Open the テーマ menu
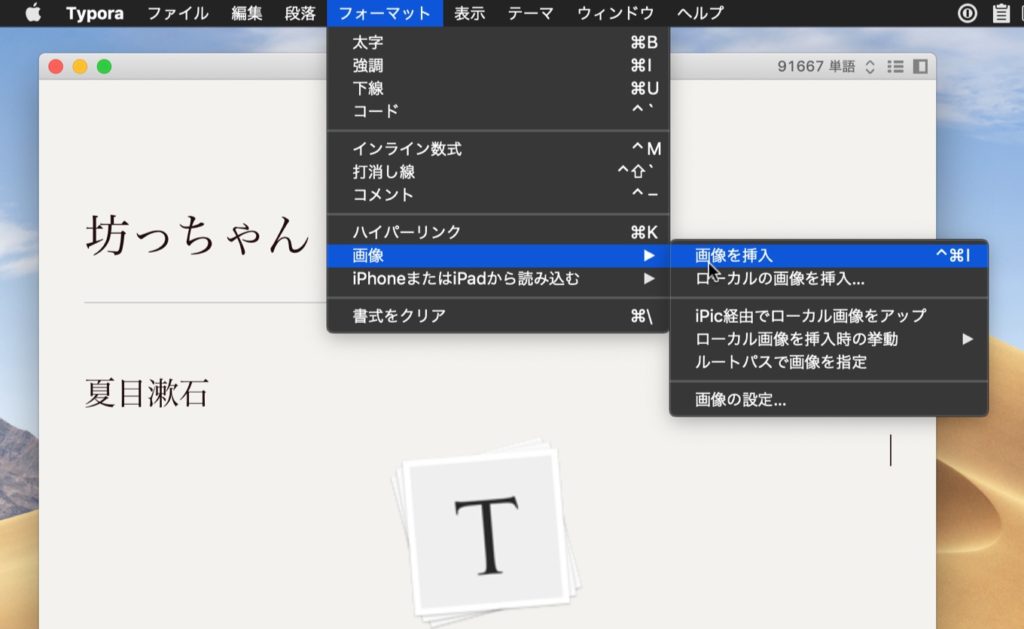The image size is (1024, 629). 531,13
